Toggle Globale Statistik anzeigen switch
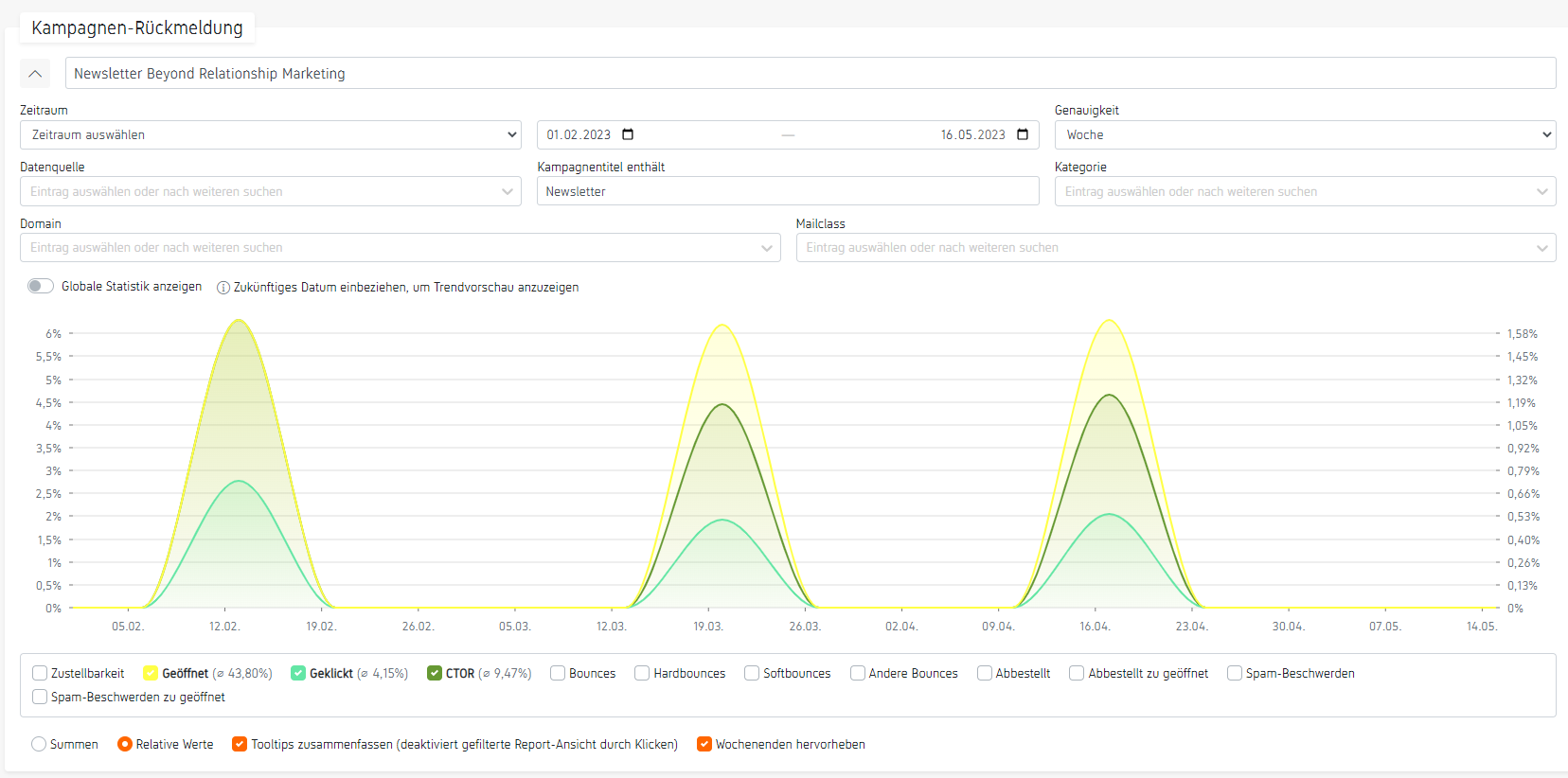1568x778 pixels. click(41, 286)
